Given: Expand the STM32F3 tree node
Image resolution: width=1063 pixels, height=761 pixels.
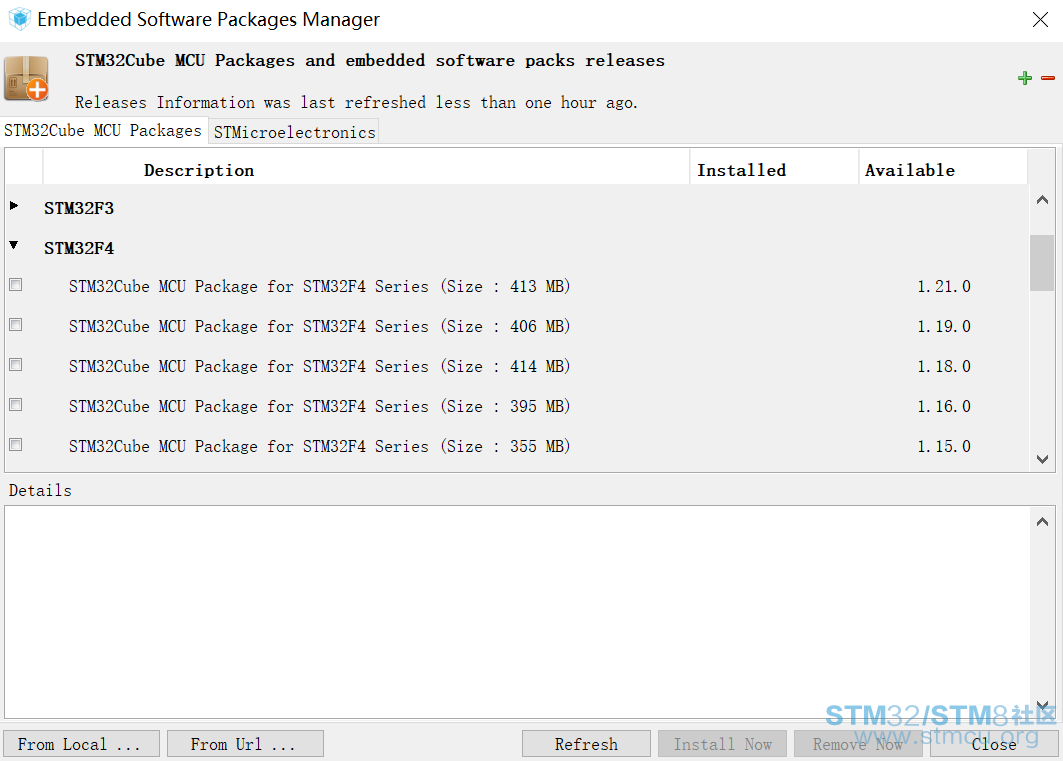Looking at the screenshot, I should (x=14, y=205).
